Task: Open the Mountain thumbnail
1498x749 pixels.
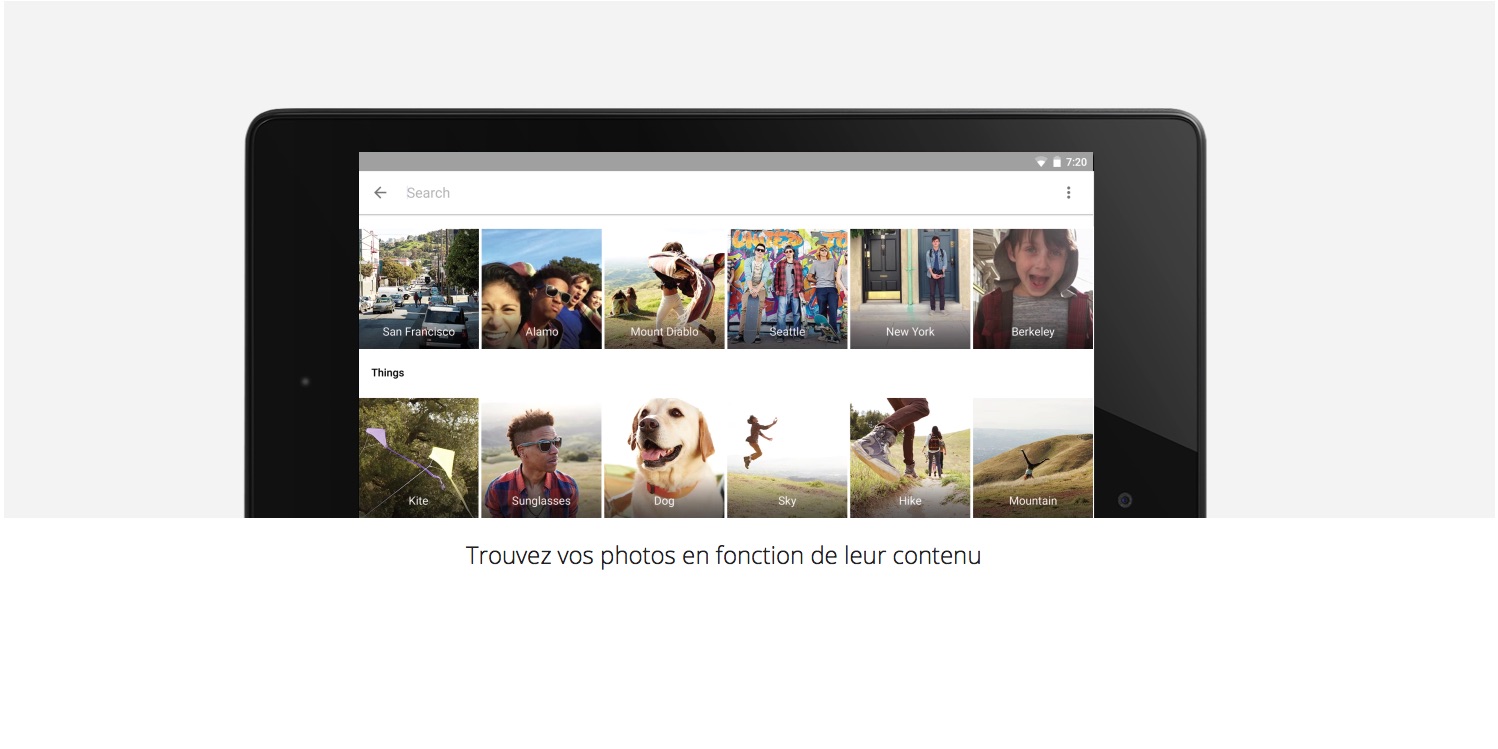Action: coord(1033,458)
